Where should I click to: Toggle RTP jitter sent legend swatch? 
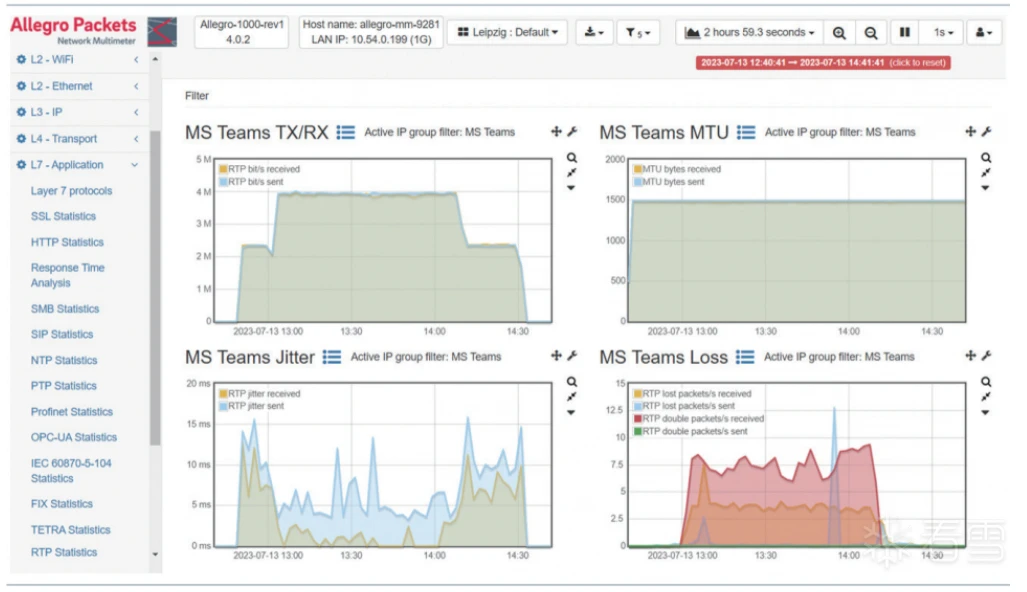coord(223,406)
